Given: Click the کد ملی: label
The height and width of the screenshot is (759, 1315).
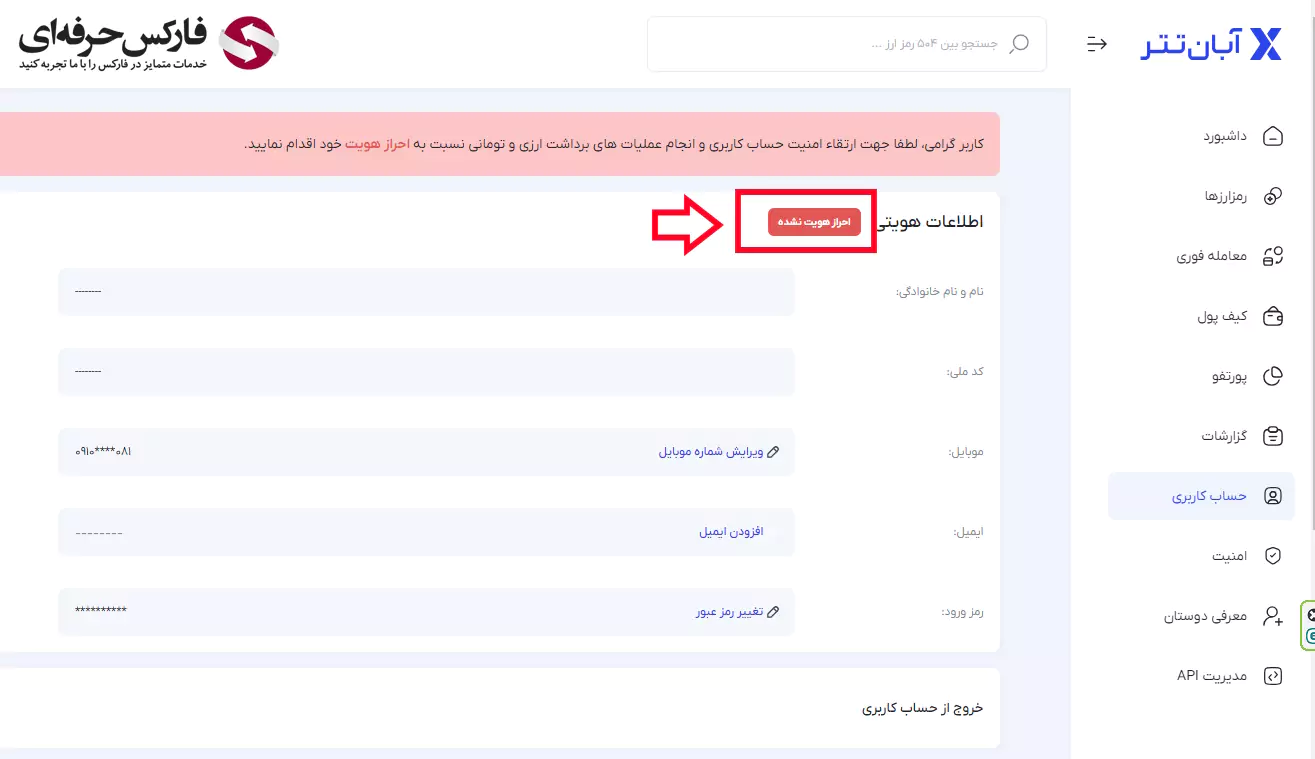Looking at the screenshot, I should [965, 372].
